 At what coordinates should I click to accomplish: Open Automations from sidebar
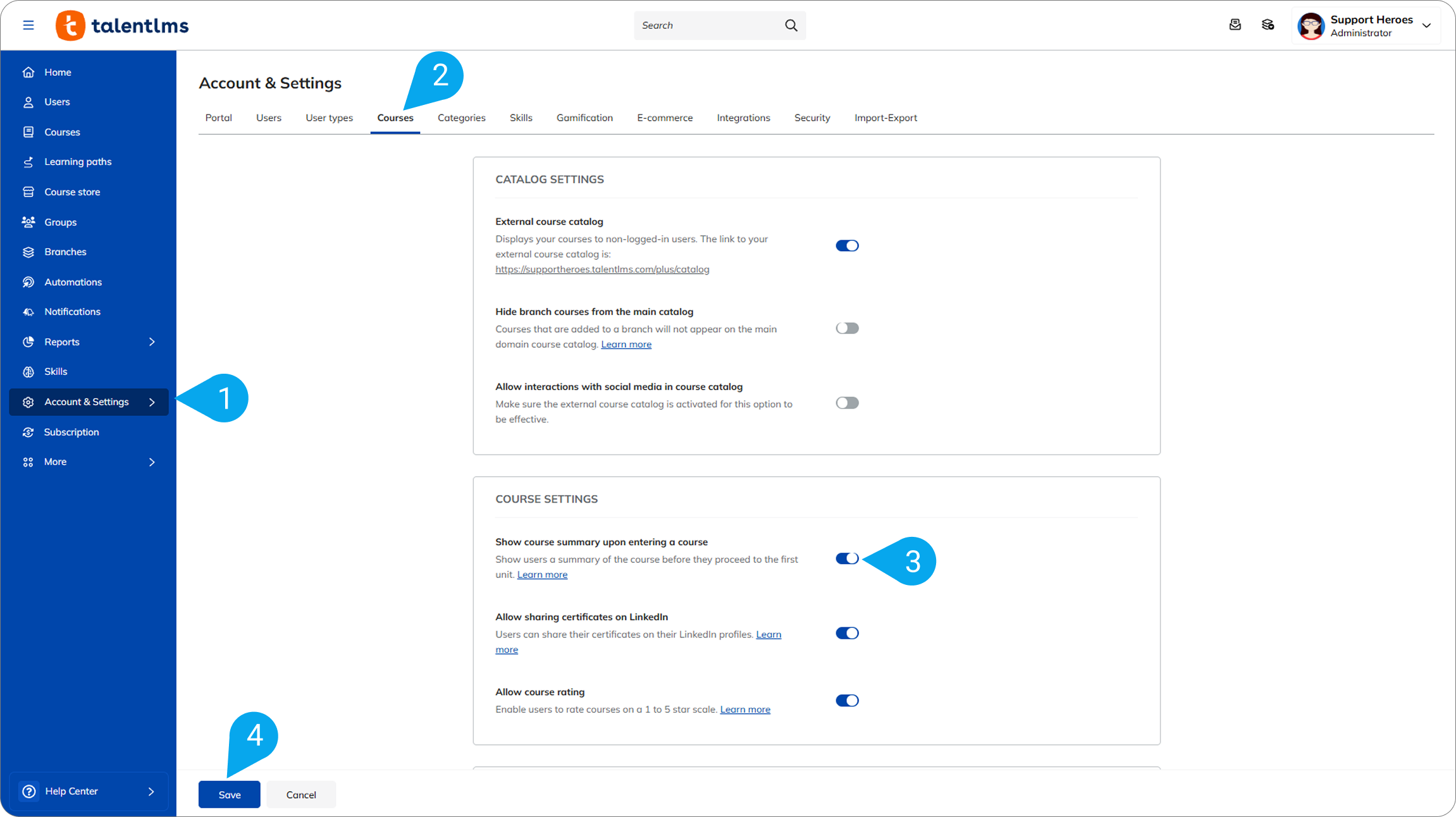click(x=73, y=282)
